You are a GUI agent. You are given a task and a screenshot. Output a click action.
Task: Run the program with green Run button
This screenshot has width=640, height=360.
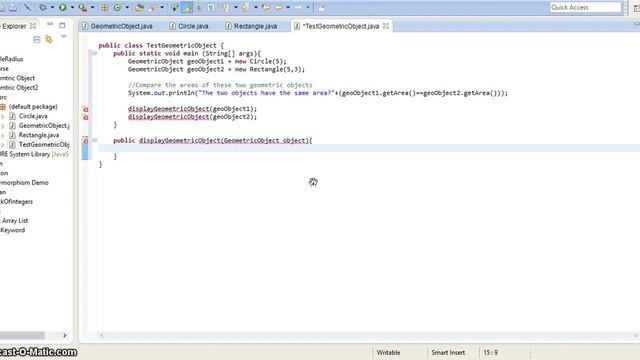[x=62, y=7]
